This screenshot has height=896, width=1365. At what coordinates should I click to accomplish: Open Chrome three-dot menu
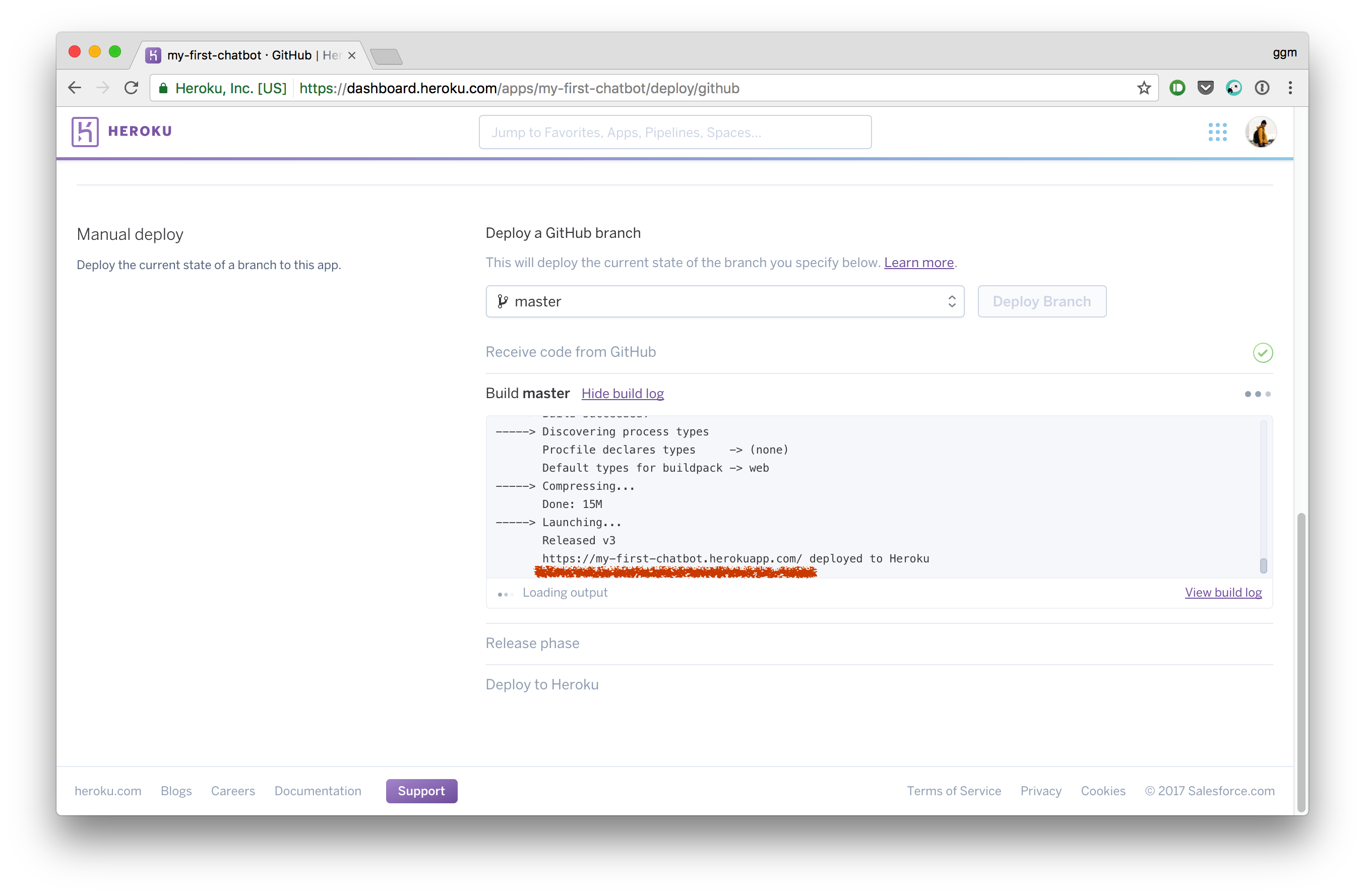1290,88
